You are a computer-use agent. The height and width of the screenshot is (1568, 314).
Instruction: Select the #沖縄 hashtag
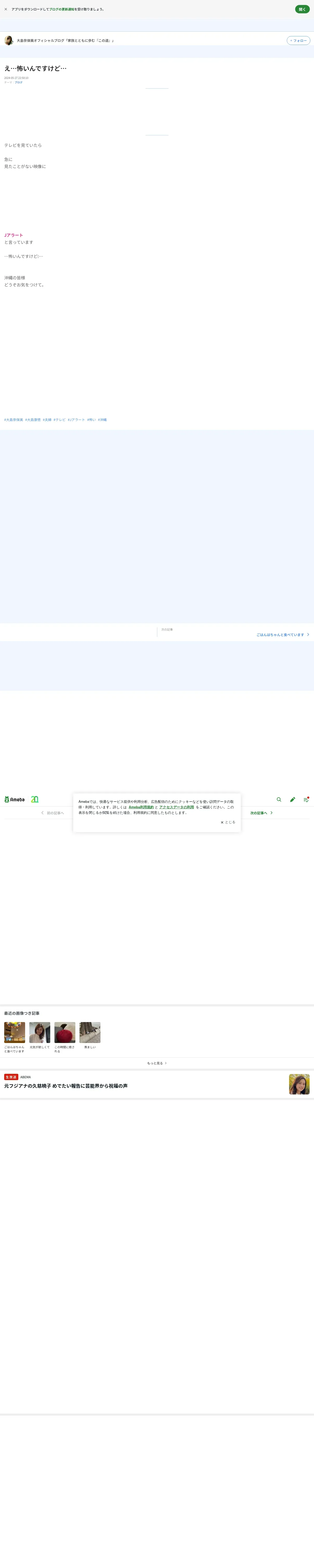point(102,420)
